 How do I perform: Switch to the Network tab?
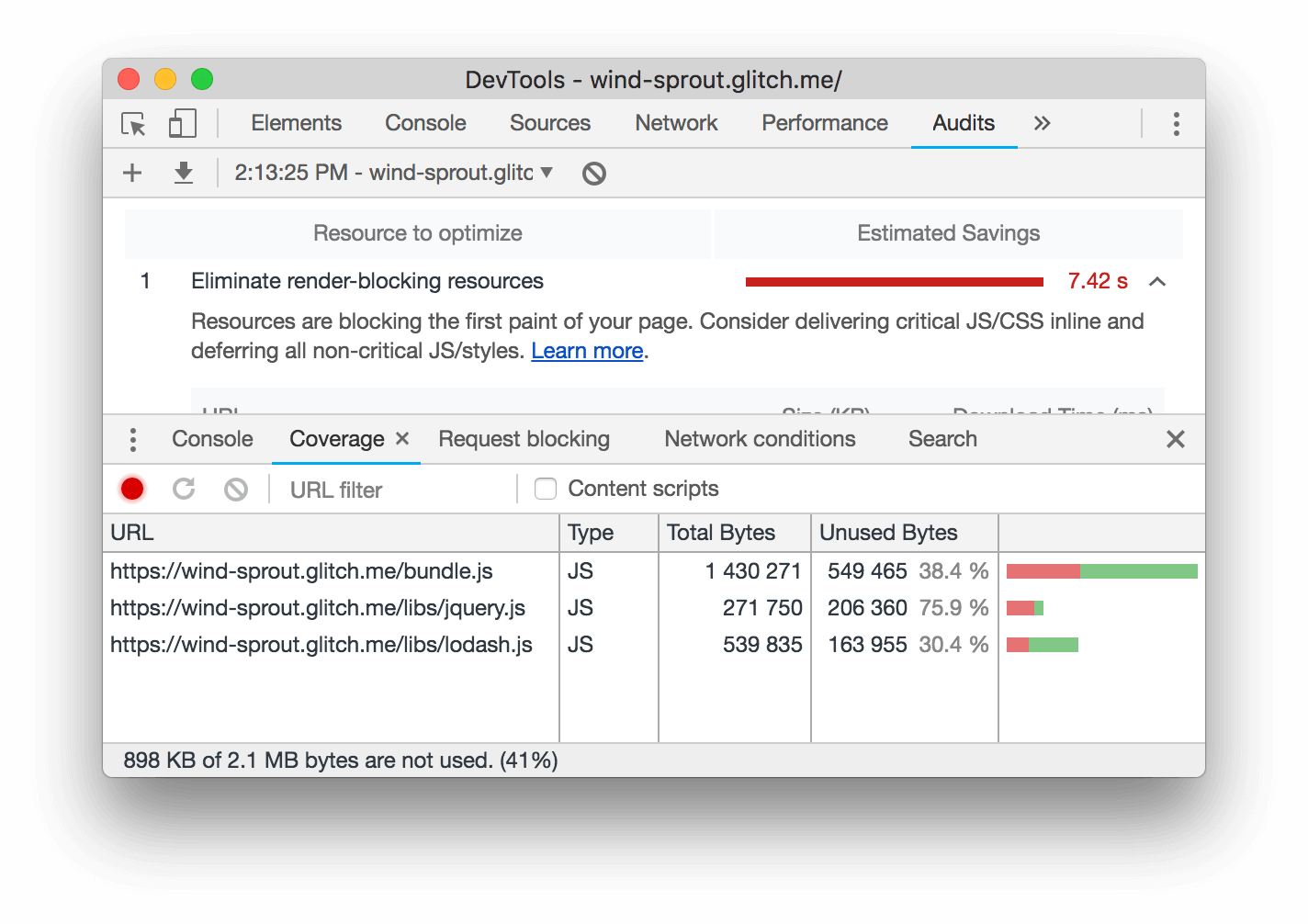(x=676, y=123)
